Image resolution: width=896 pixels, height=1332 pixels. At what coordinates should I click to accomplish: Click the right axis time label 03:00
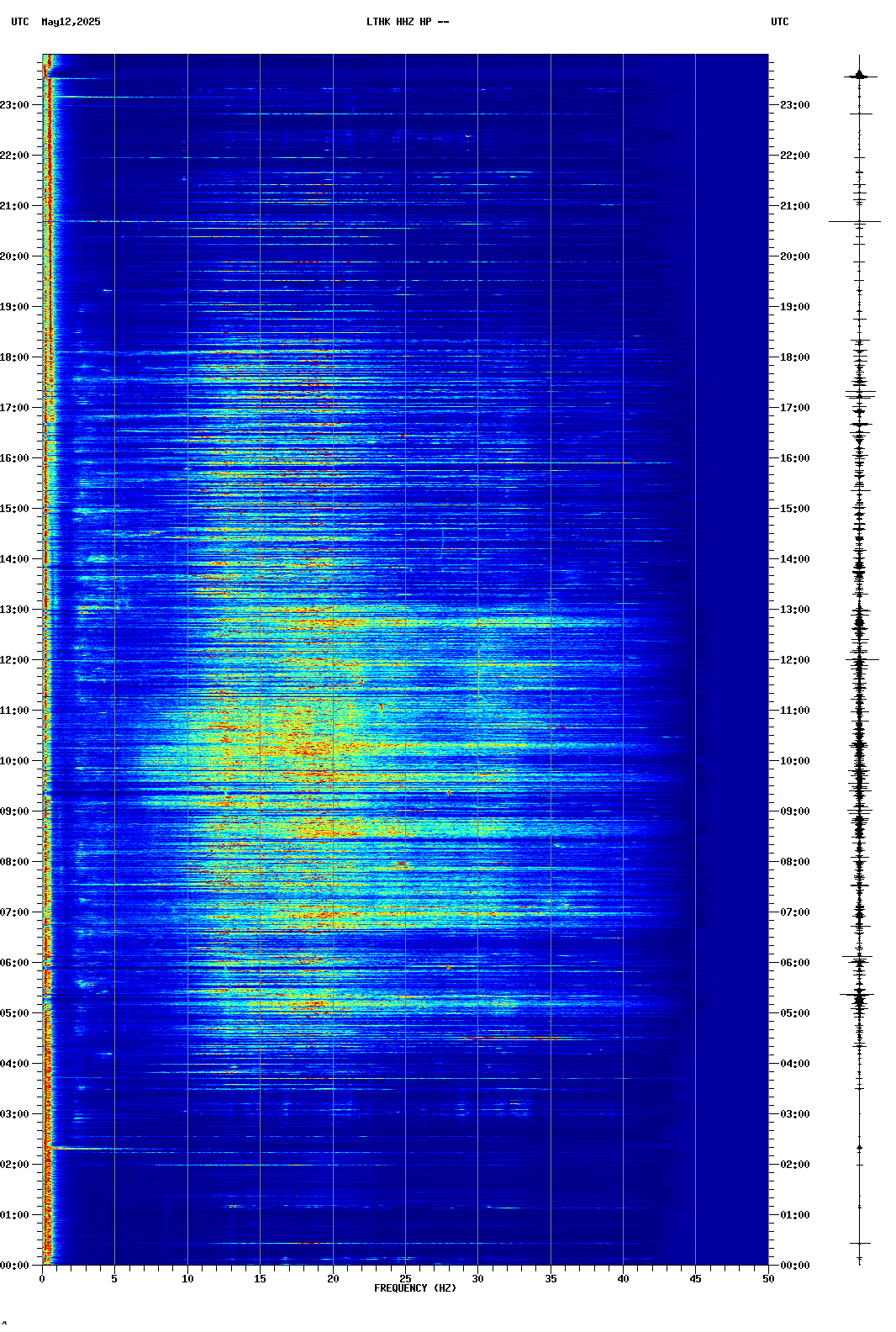[795, 1114]
